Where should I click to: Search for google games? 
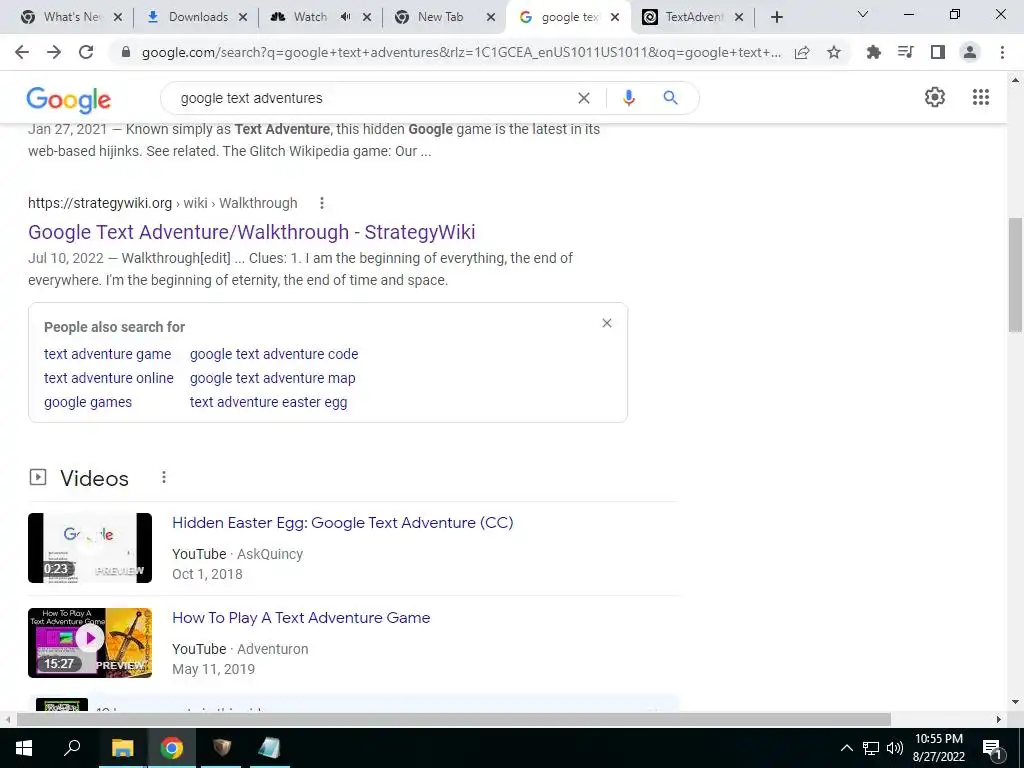click(88, 402)
